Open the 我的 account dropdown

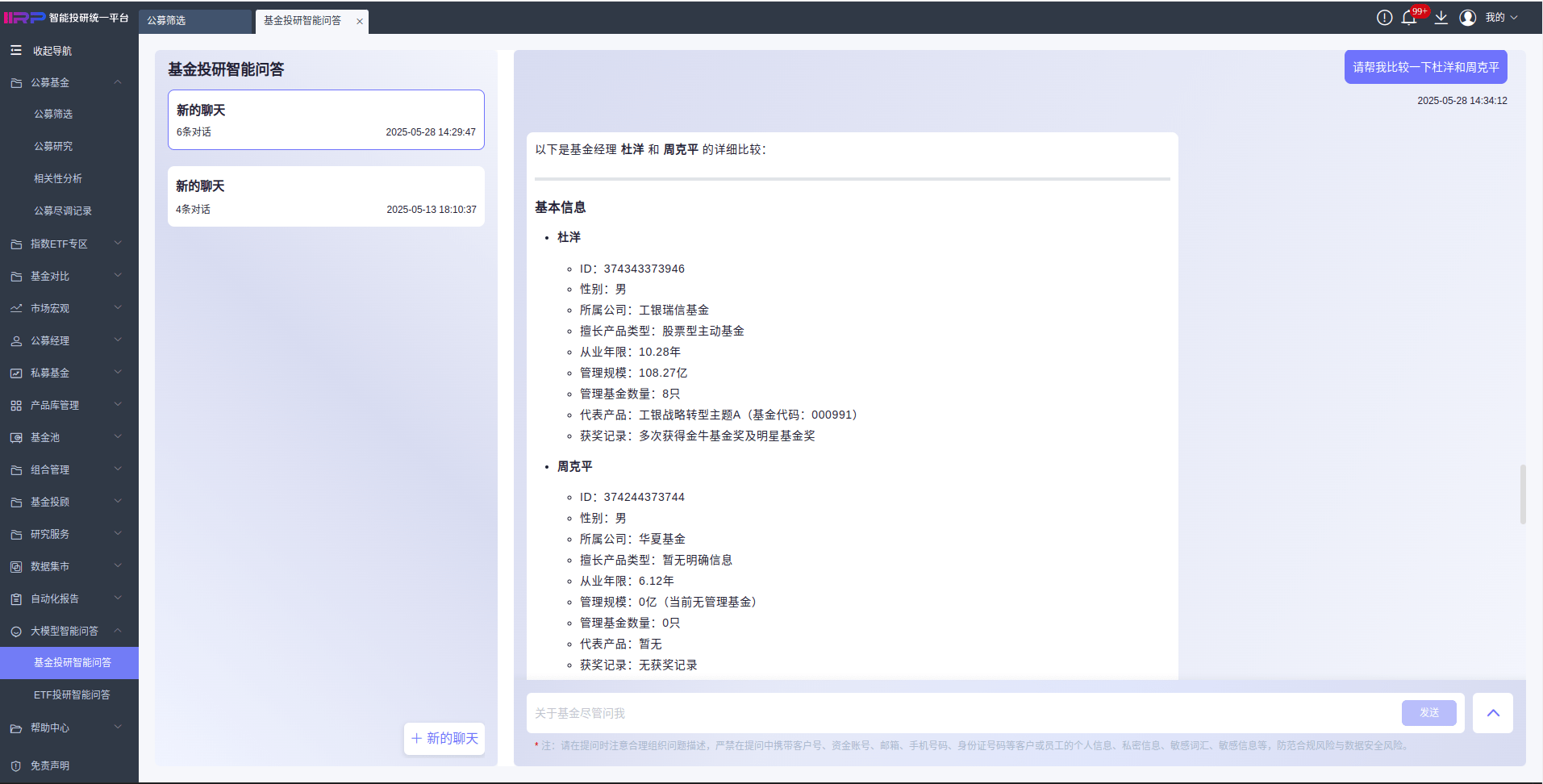point(1501,18)
